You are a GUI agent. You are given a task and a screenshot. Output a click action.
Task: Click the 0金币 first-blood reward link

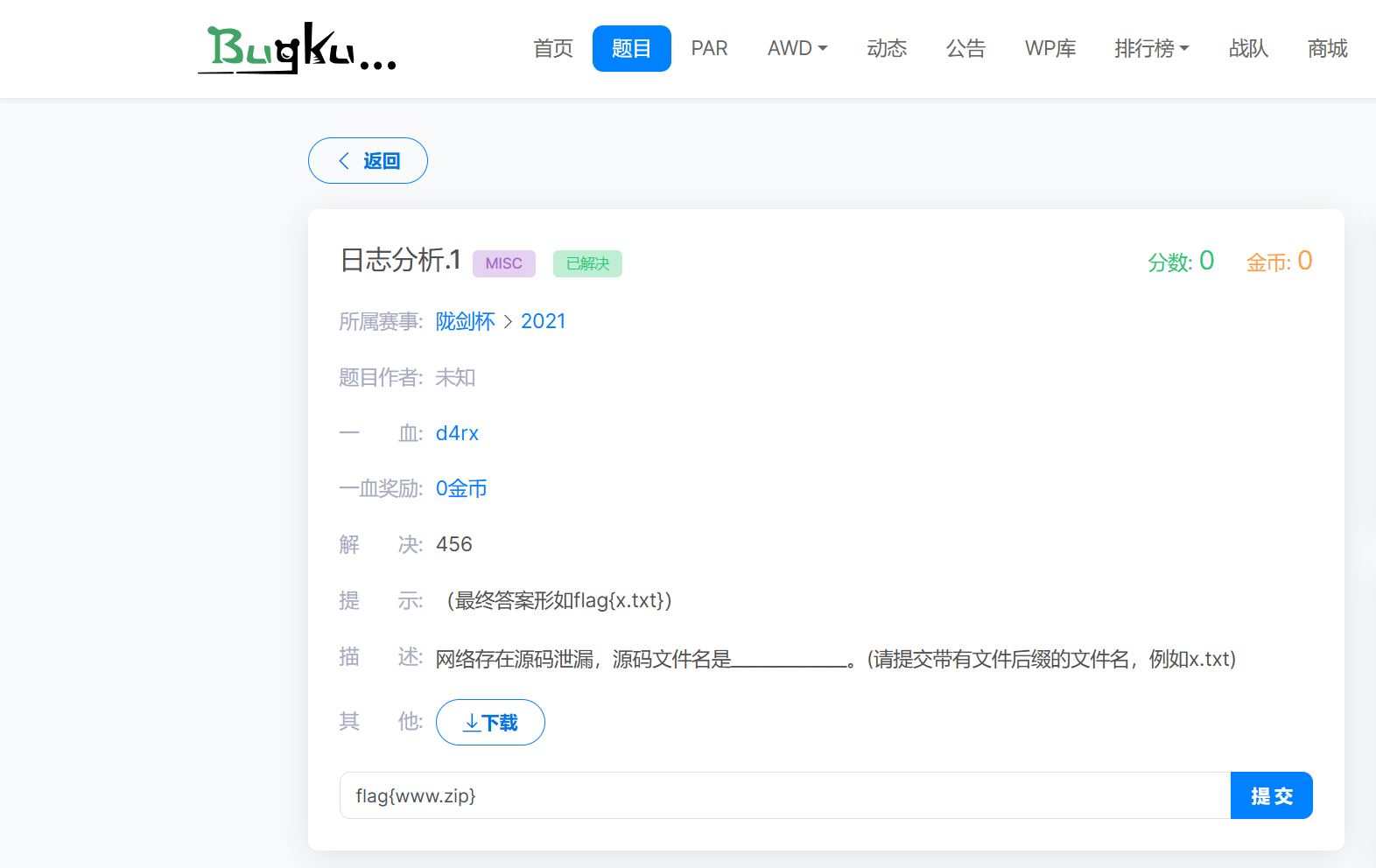click(461, 488)
